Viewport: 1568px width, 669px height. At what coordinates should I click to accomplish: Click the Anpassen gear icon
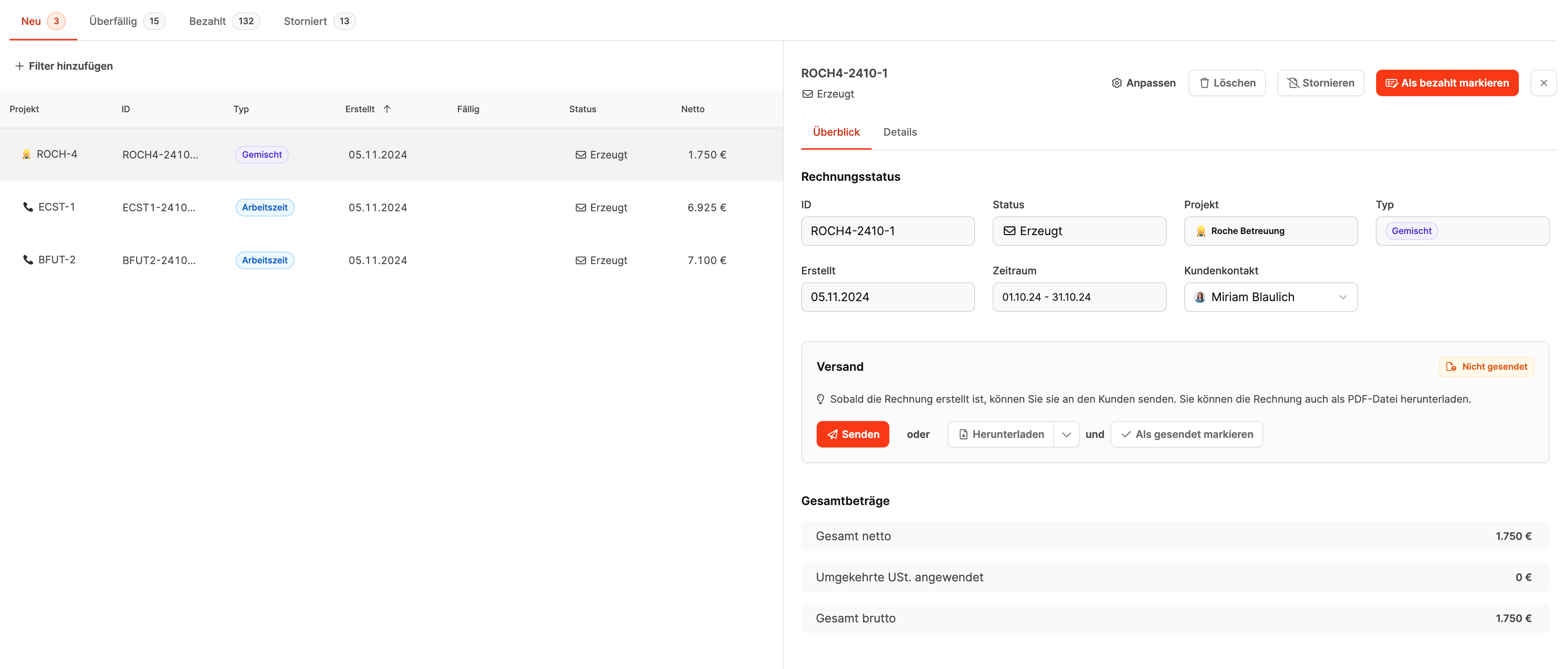click(1116, 83)
